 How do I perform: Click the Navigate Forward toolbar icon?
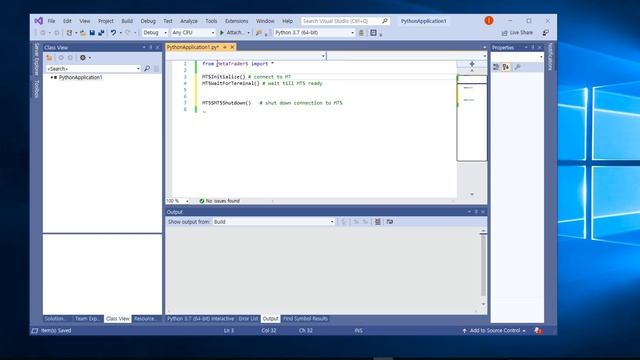(57, 33)
